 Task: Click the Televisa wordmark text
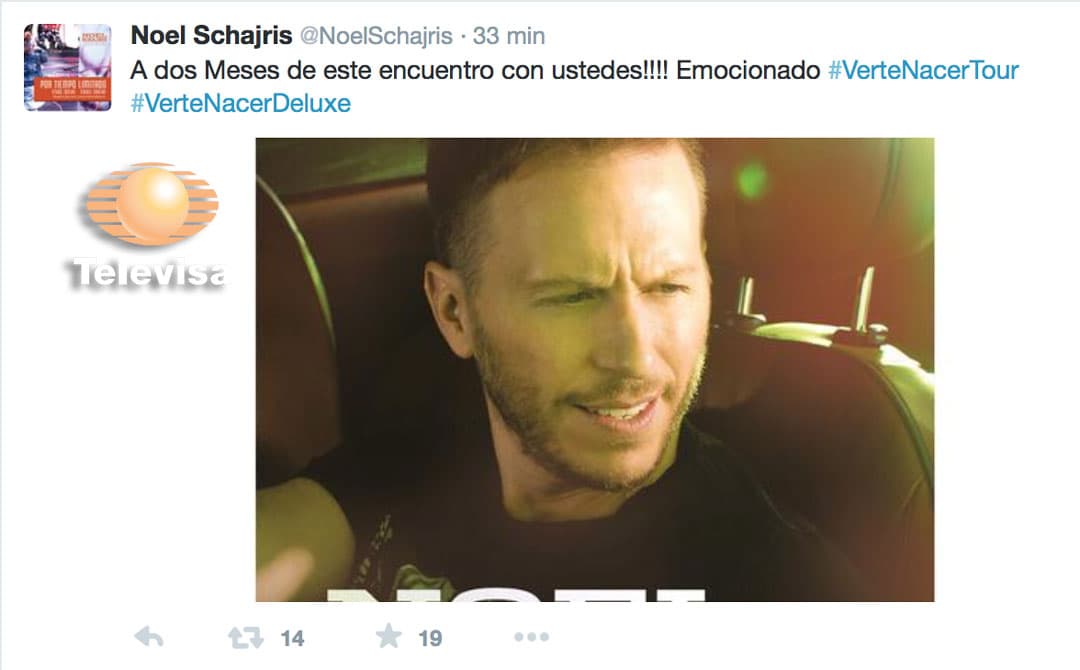click(148, 273)
